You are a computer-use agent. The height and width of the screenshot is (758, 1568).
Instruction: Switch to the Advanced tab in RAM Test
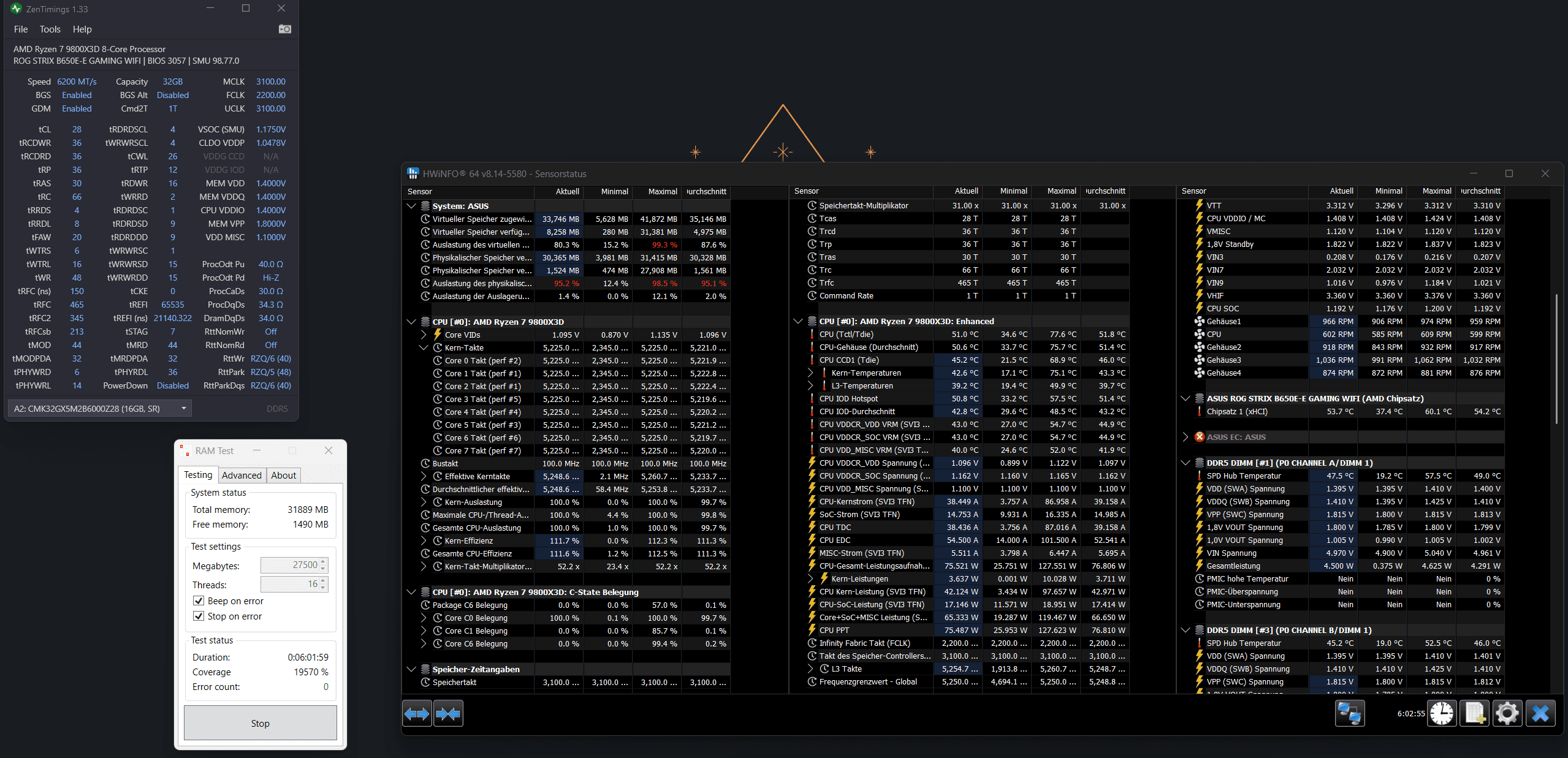pyautogui.click(x=242, y=476)
